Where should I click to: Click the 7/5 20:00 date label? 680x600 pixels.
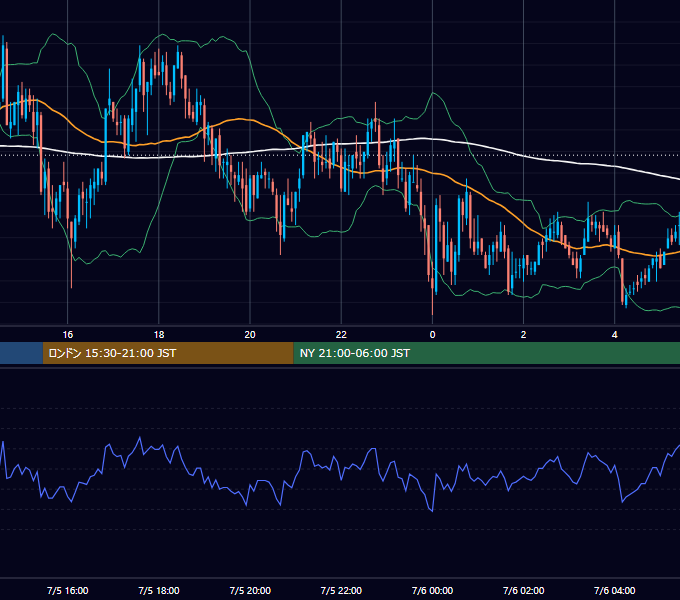coord(250,590)
